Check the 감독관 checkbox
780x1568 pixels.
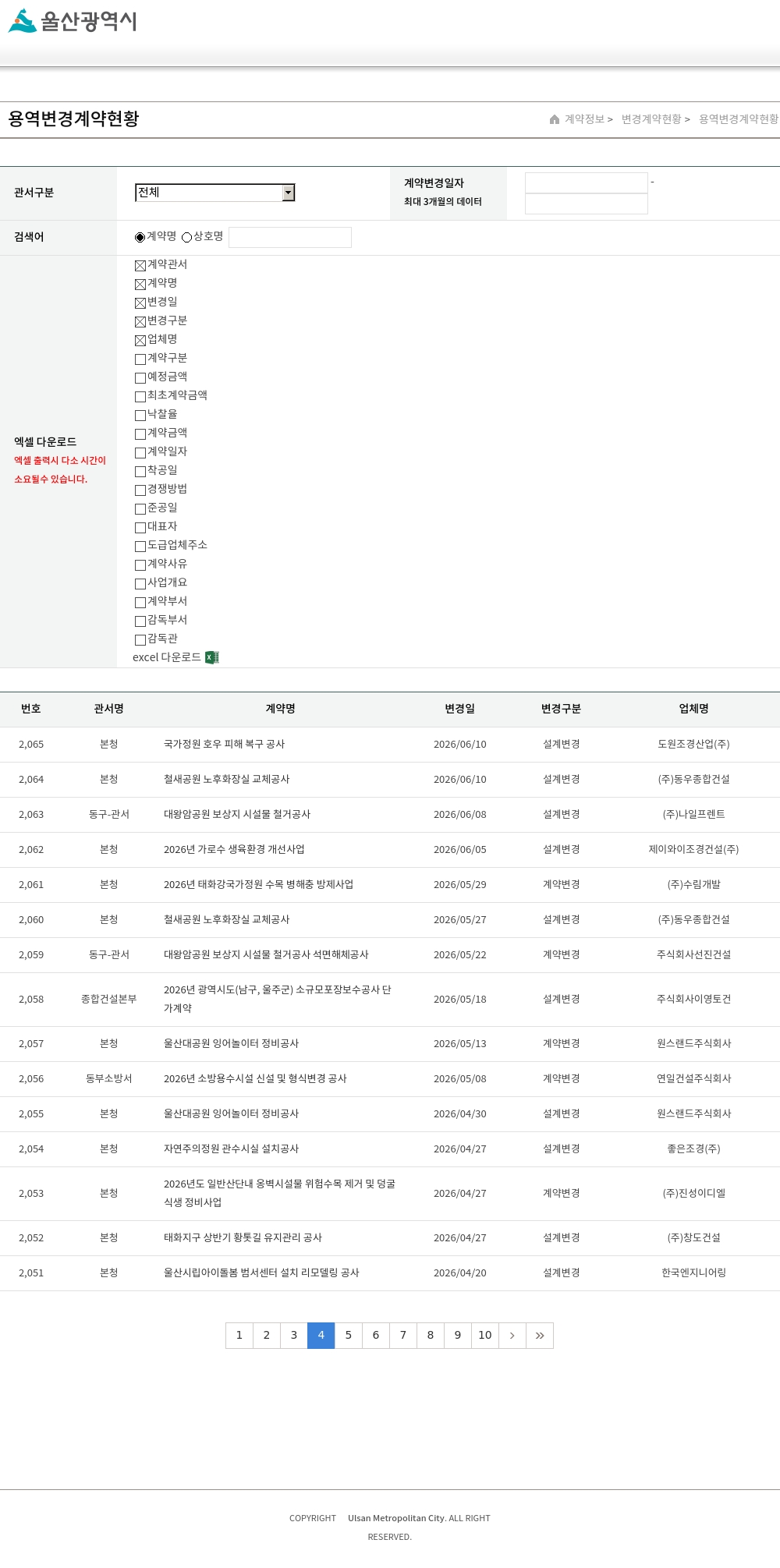tap(140, 639)
